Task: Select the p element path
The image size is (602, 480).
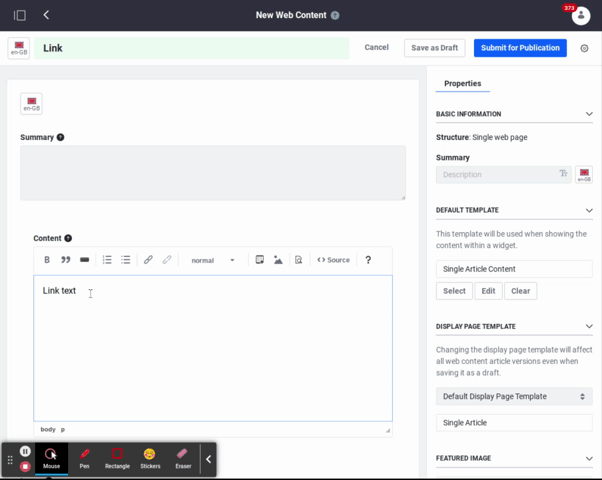Action: coord(63,429)
